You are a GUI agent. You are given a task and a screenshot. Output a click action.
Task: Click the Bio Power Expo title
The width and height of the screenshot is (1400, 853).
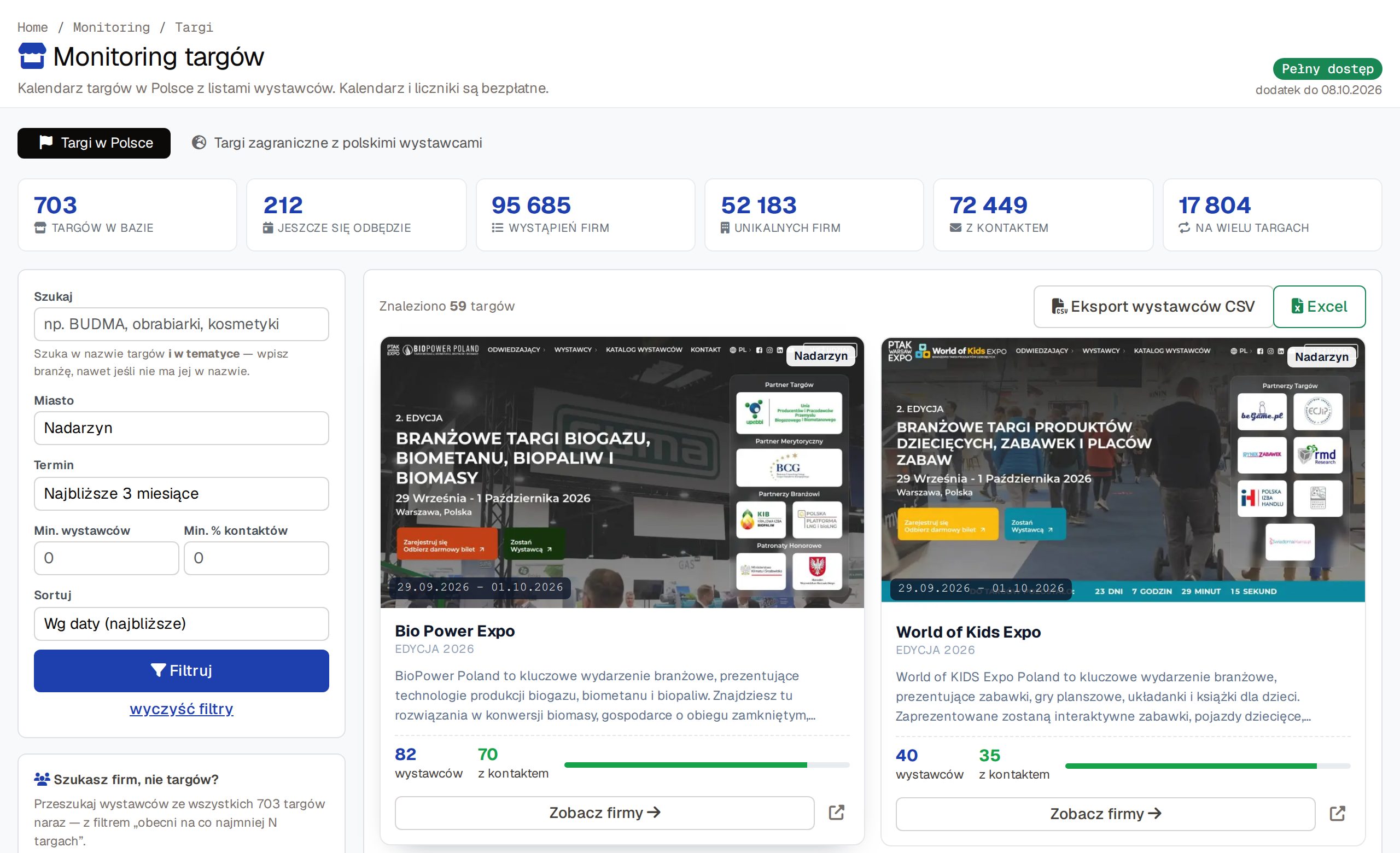click(455, 631)
